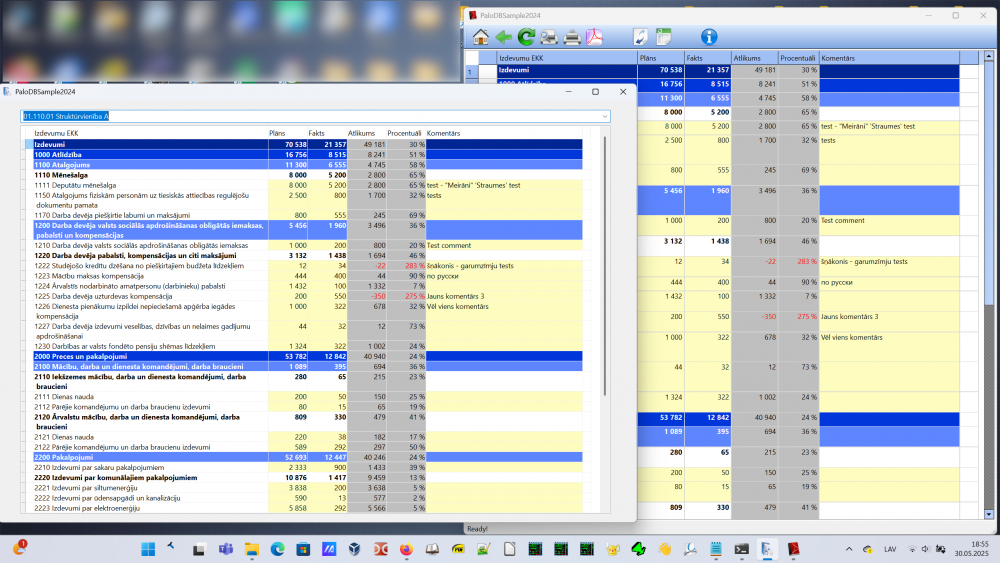
Task: Select 2111 Dienas nauda row
Action: click(x=307, y=397)
